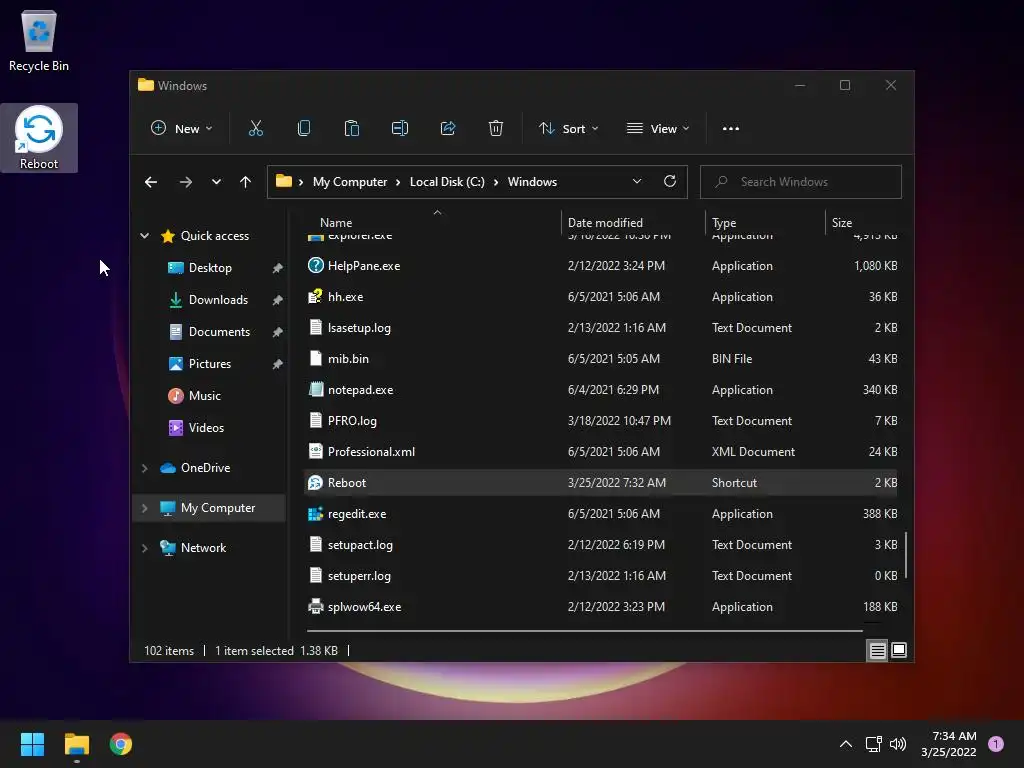Launch Chrome from the taskbar

121,744
